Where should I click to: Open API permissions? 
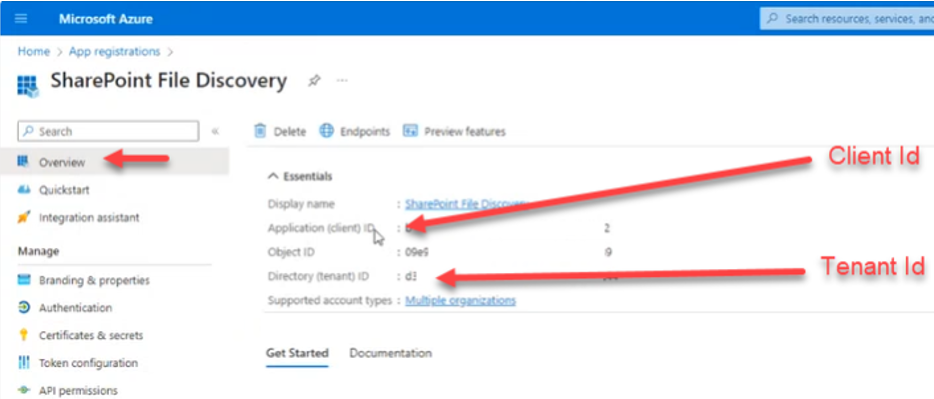point(78,391)
